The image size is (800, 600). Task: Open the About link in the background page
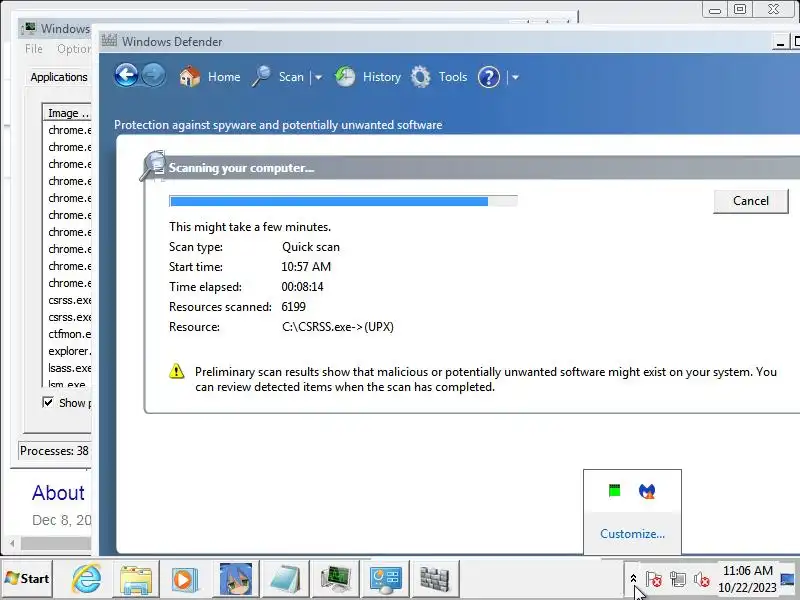pyautogui.click(x=58, y=493)
